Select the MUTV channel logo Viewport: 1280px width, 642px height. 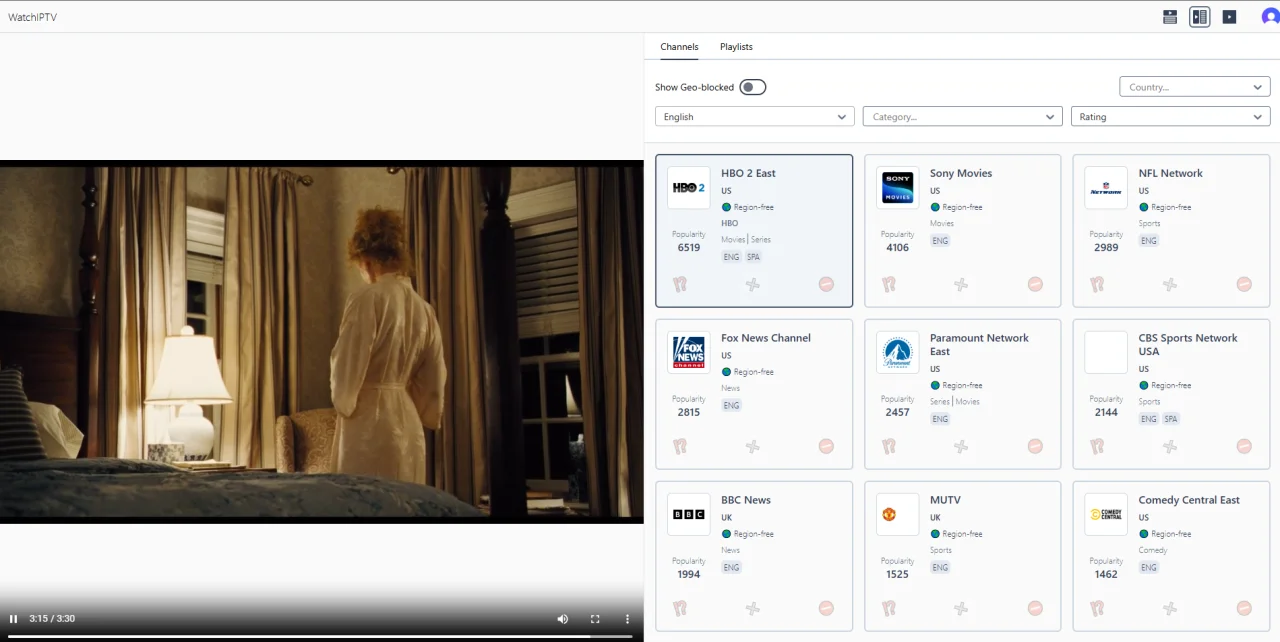pyautogui.click(x=898, y=514)
